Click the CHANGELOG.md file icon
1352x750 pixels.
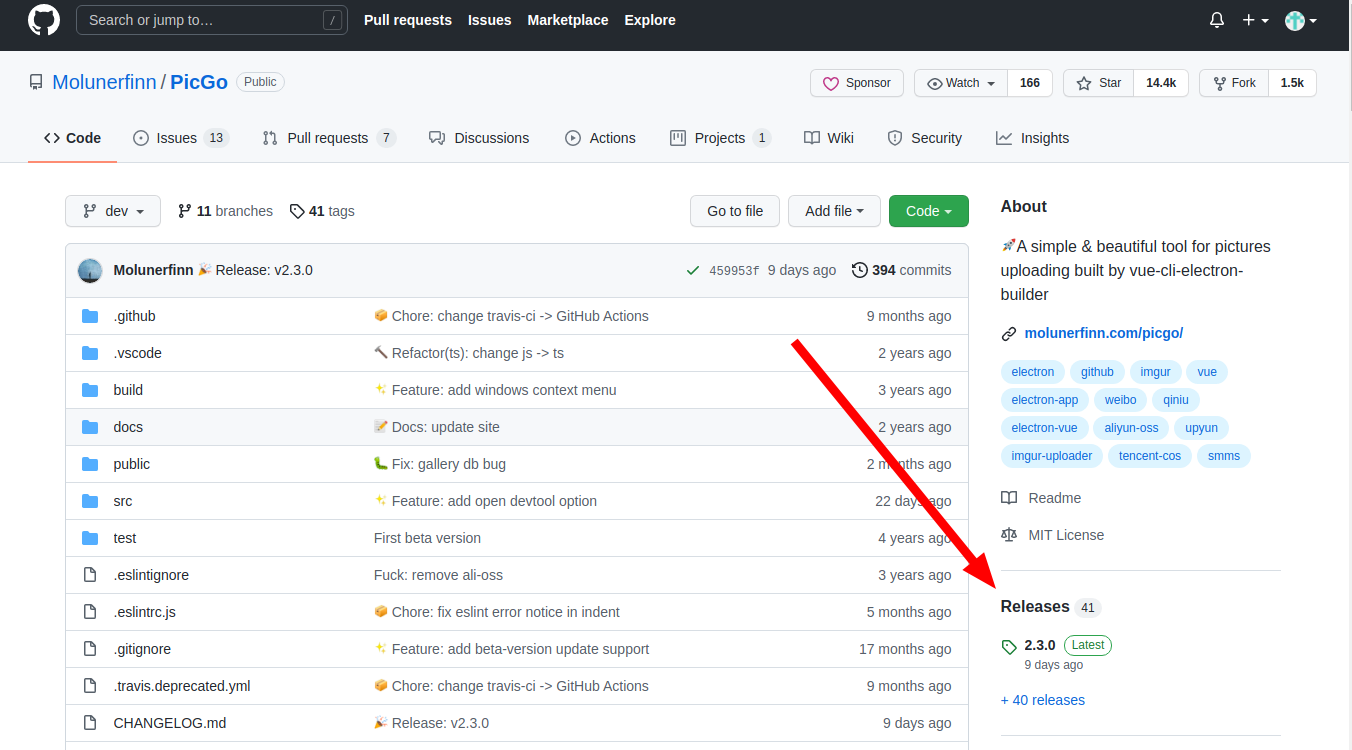(90, 723)
